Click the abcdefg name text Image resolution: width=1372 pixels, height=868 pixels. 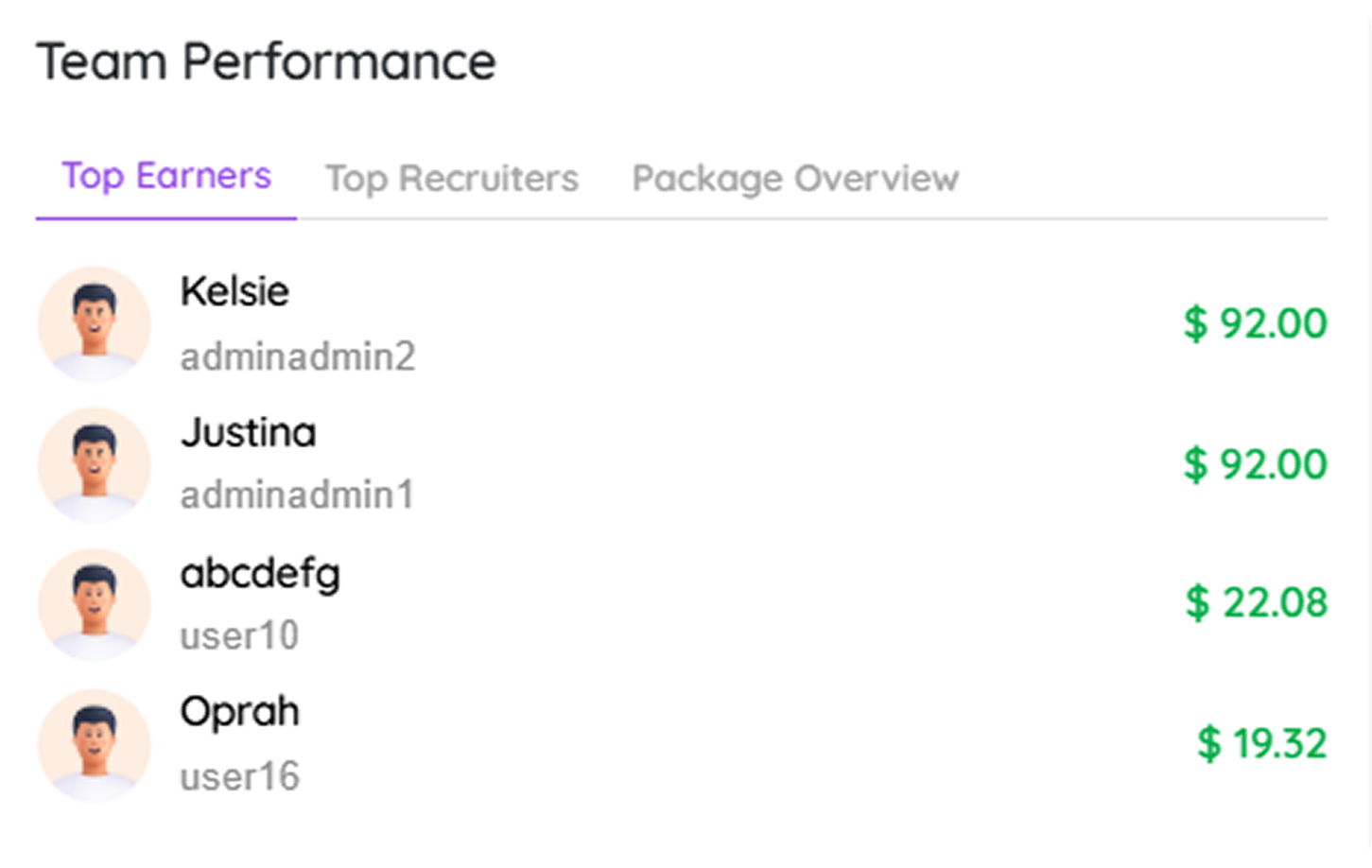point(260,574)
